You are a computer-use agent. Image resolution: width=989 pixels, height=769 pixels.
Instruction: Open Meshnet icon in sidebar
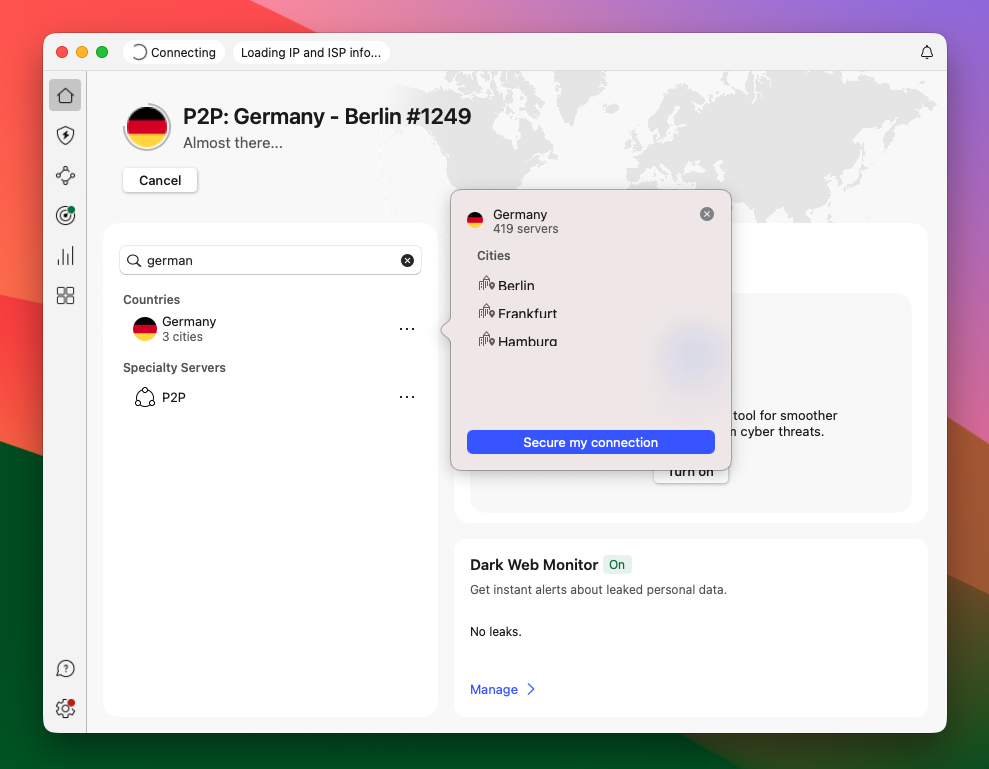pyautogui.click(x=65, y=176)
